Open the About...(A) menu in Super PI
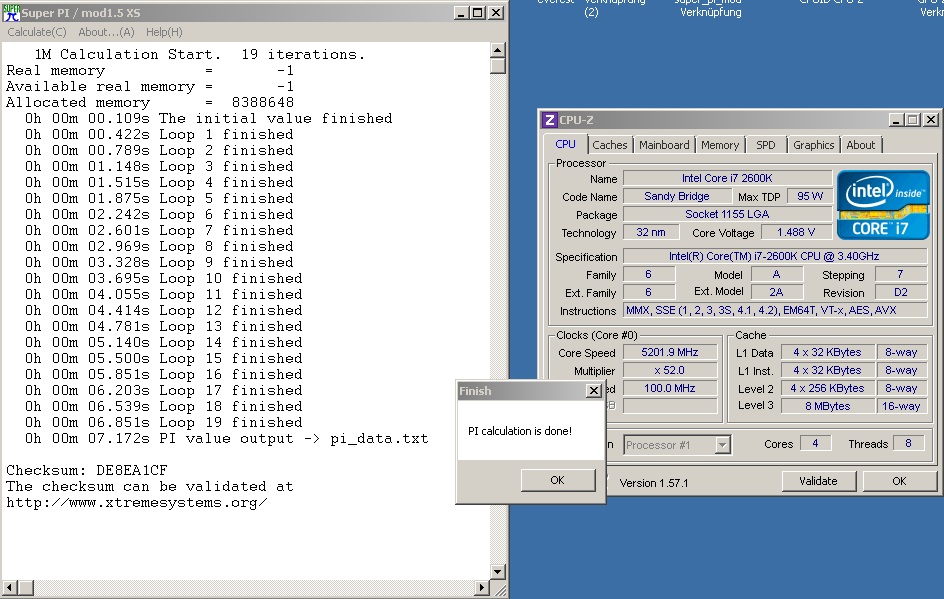 tap(106, 32)
